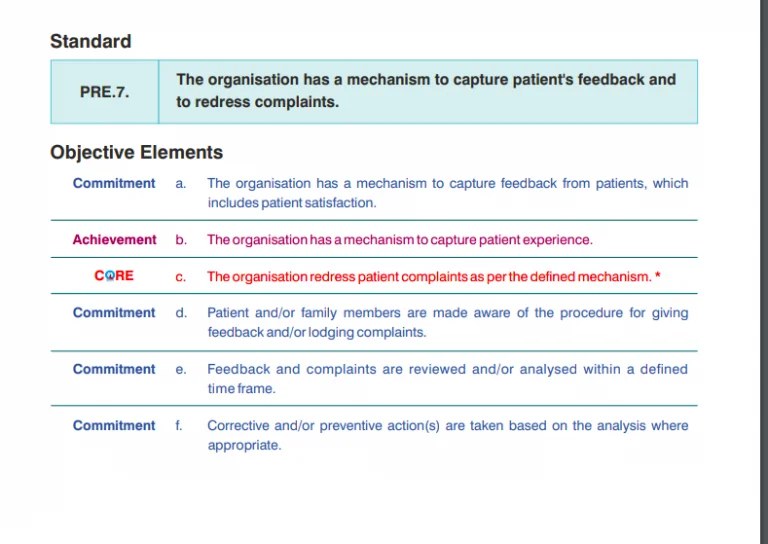
Task: Click the Commitment label for element a
Action: (114, 183)
